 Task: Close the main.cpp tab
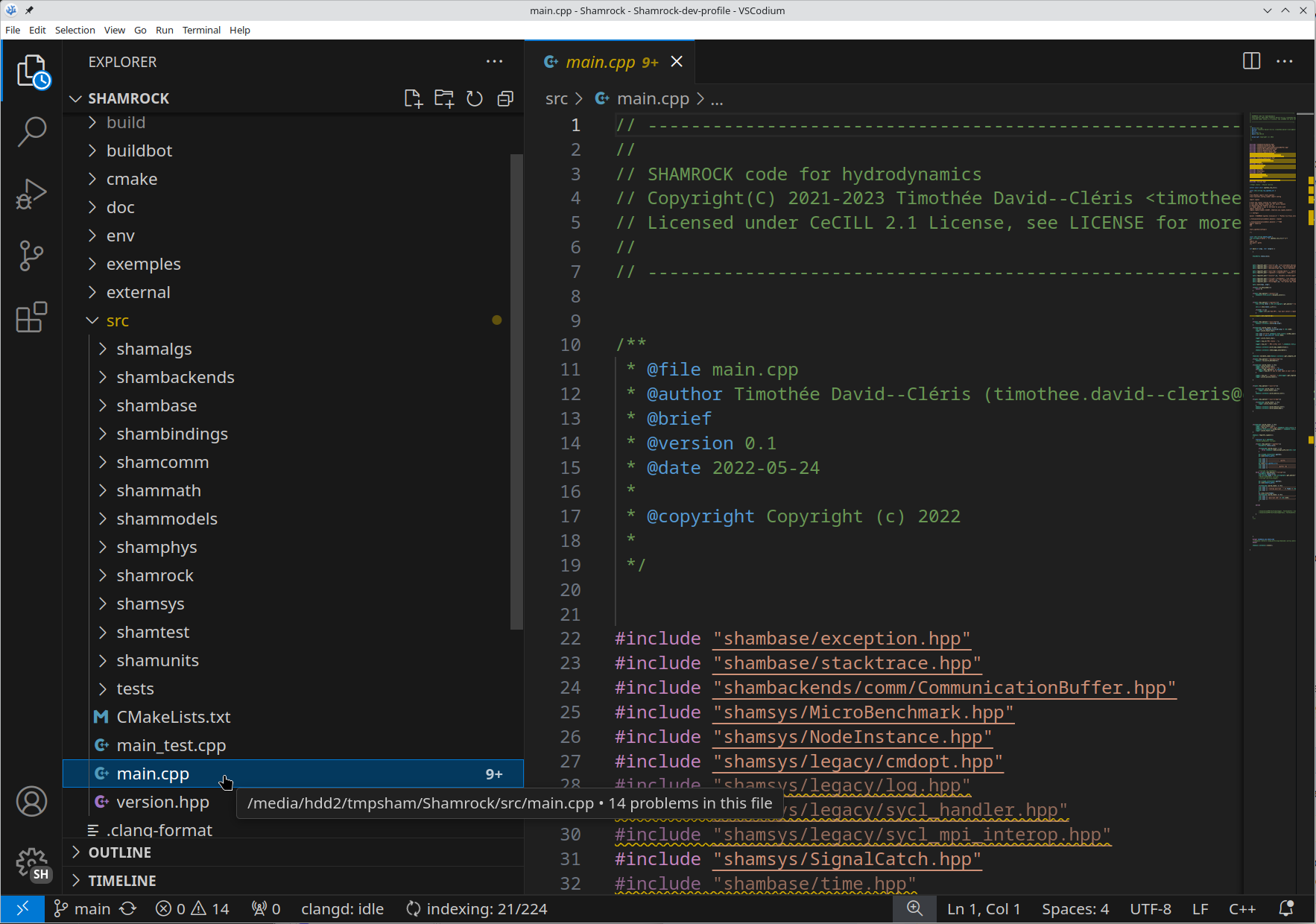677,62
